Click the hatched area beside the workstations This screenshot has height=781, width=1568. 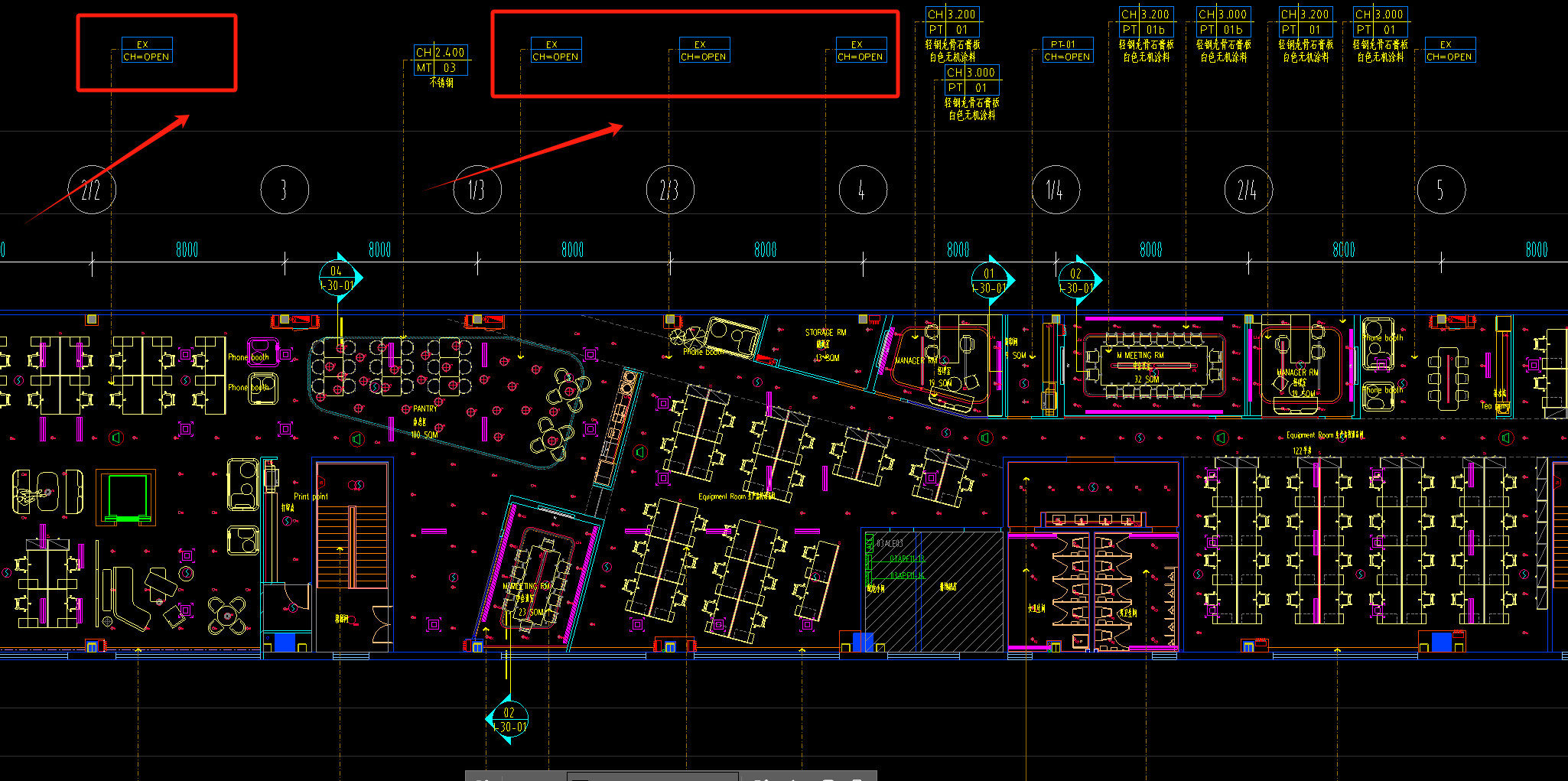tap(960, 589)
